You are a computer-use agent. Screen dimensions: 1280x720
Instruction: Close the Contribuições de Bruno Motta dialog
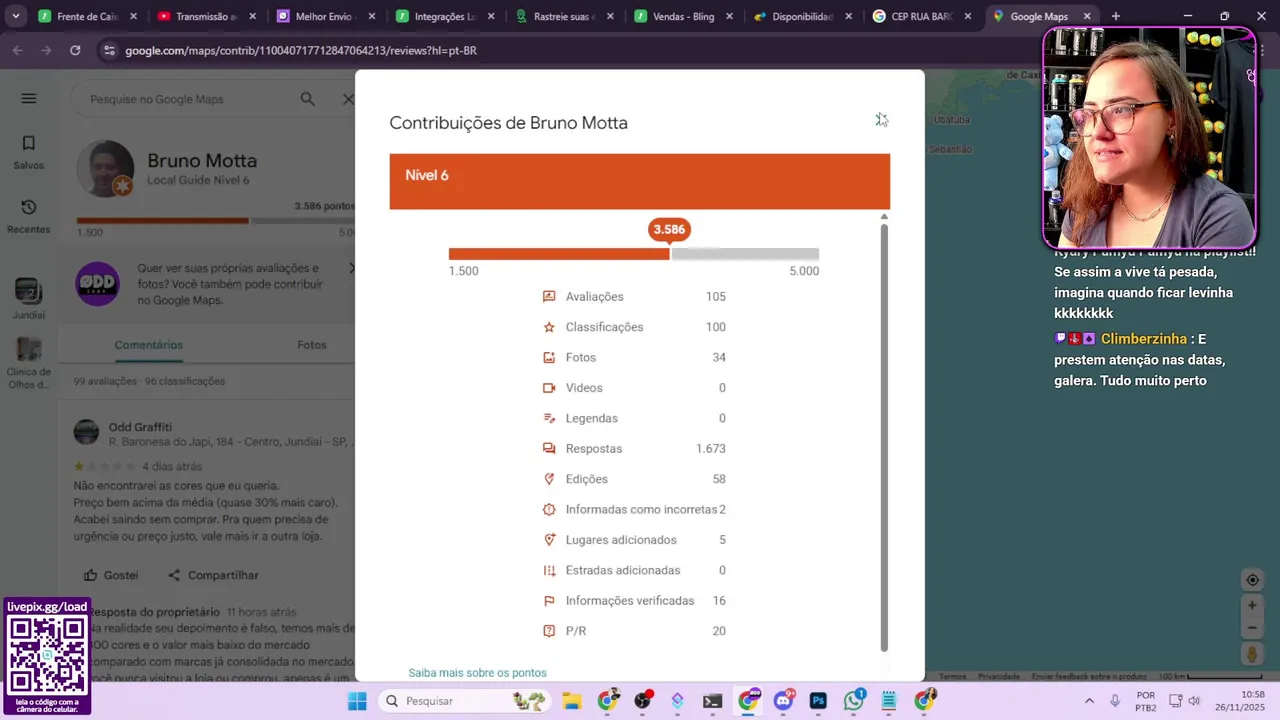[x=880, y=120]
